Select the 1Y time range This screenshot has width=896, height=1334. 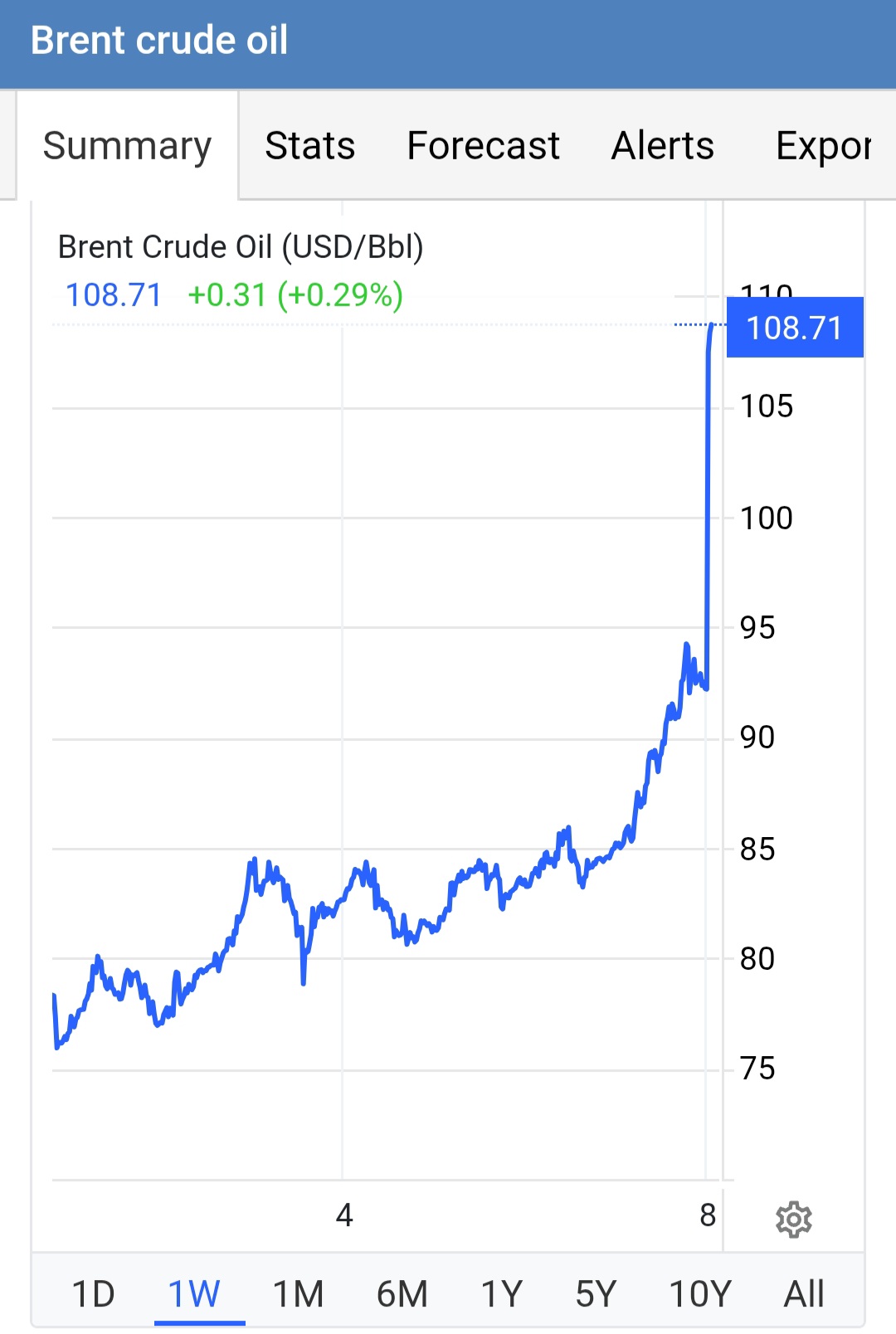coord(502,1293)
